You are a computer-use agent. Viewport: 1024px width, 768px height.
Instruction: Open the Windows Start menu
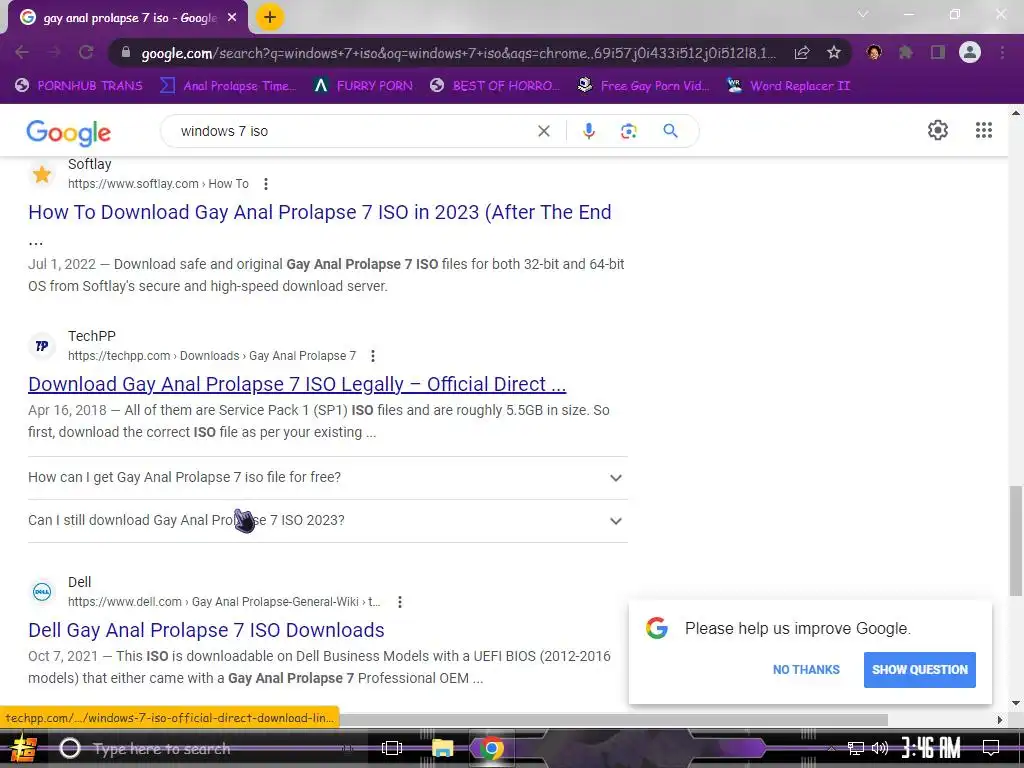[24, 748]
